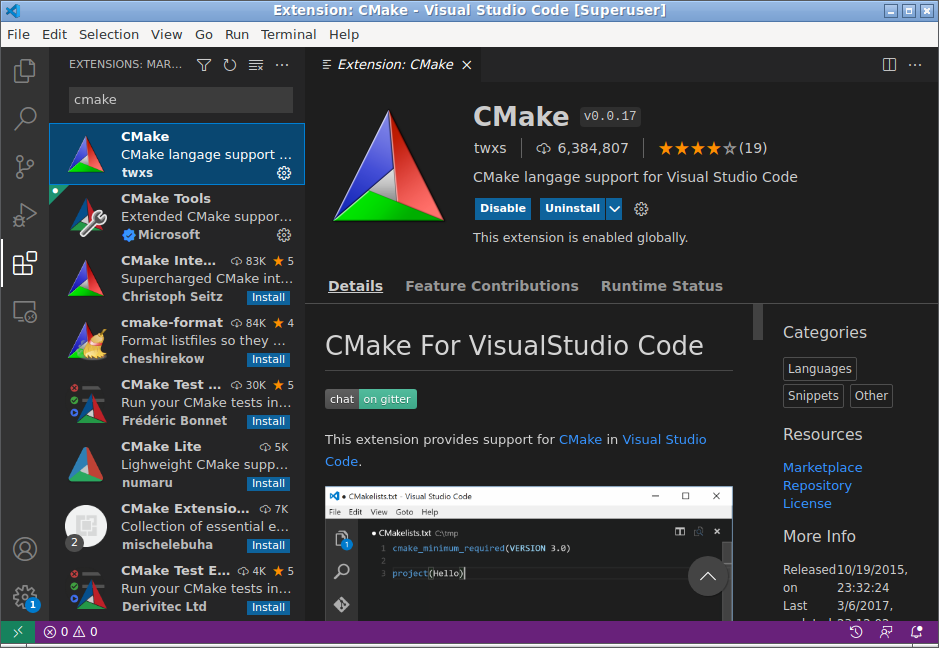Disable the CMake extension
The width and height of the screenshot is (939, 648).
(x=502, y=208)
